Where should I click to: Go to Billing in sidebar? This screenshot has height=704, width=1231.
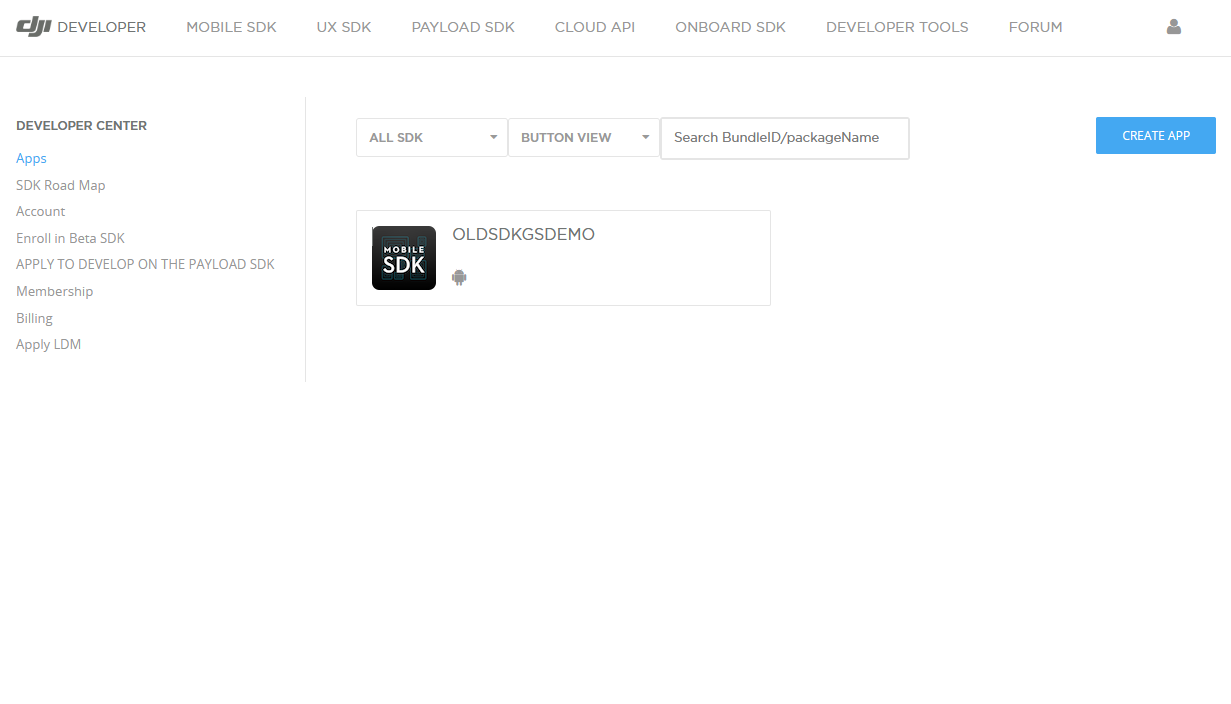pos(34,318)
